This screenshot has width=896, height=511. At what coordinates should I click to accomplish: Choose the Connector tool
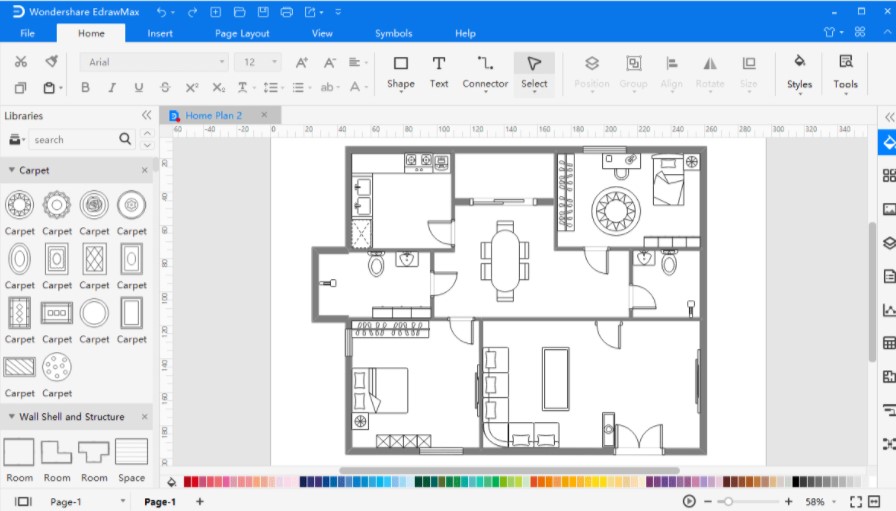pyautogui.click(x=485, y=73)
